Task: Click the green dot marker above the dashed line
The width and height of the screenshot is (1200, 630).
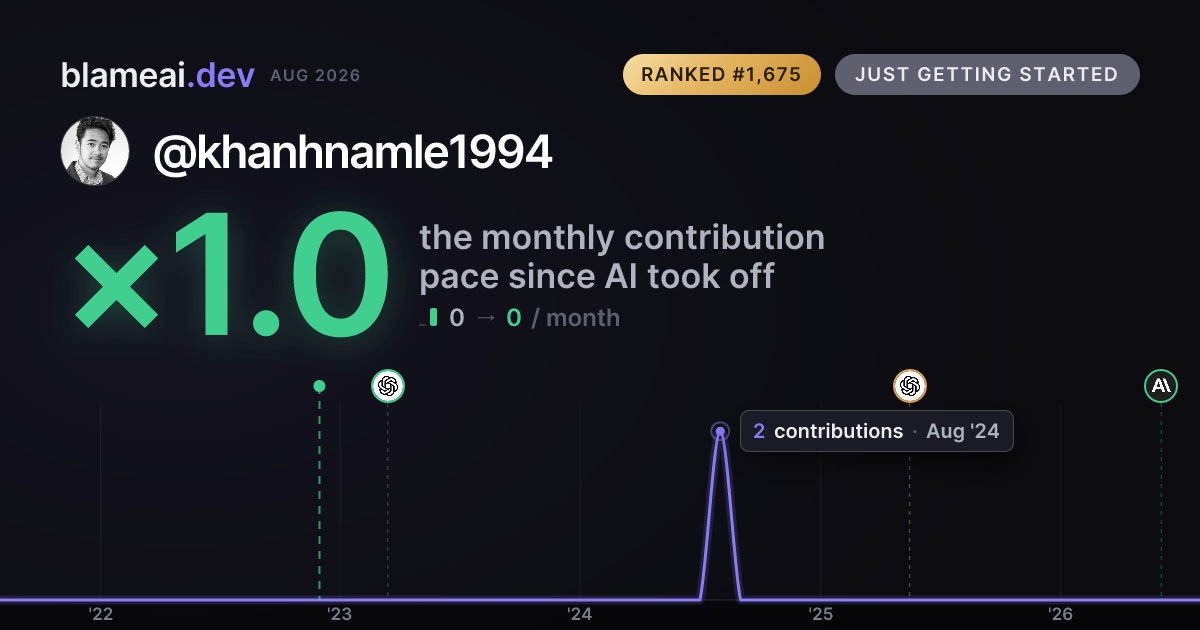Action: click(319, 386)
